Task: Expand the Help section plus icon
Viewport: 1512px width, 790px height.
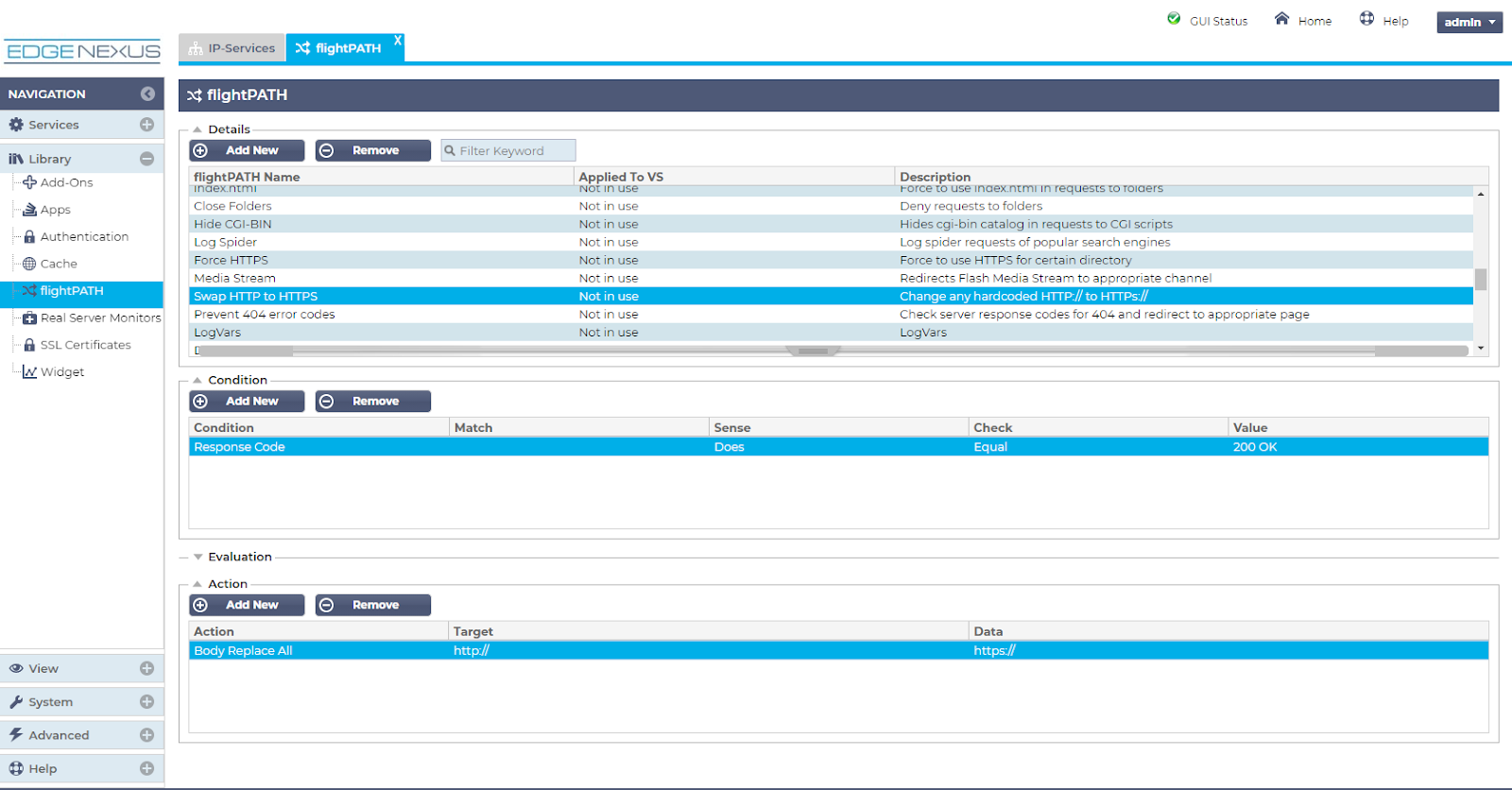Action: (x=146, y=768)
